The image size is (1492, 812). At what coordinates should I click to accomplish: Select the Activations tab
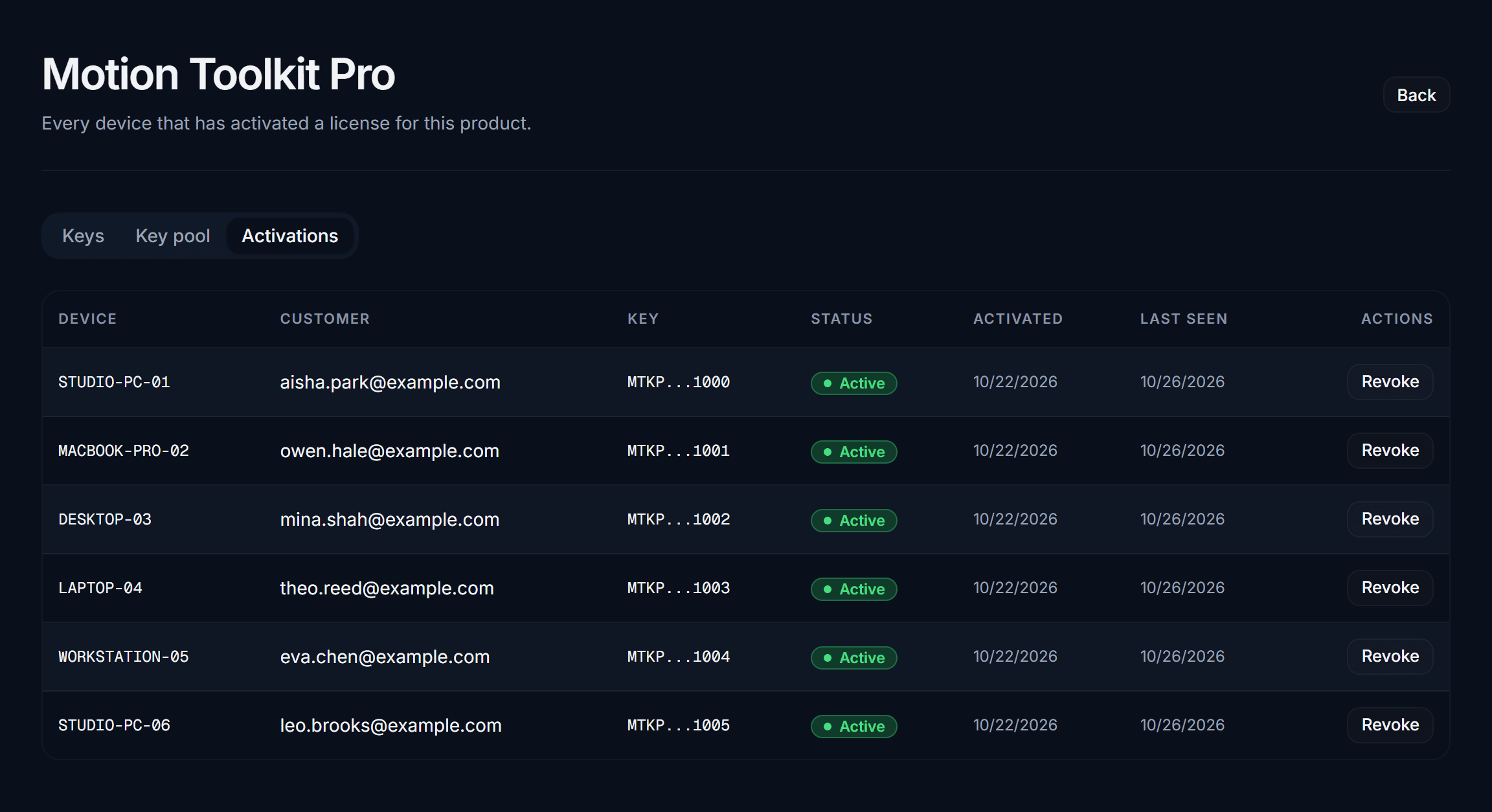(290, 236)
